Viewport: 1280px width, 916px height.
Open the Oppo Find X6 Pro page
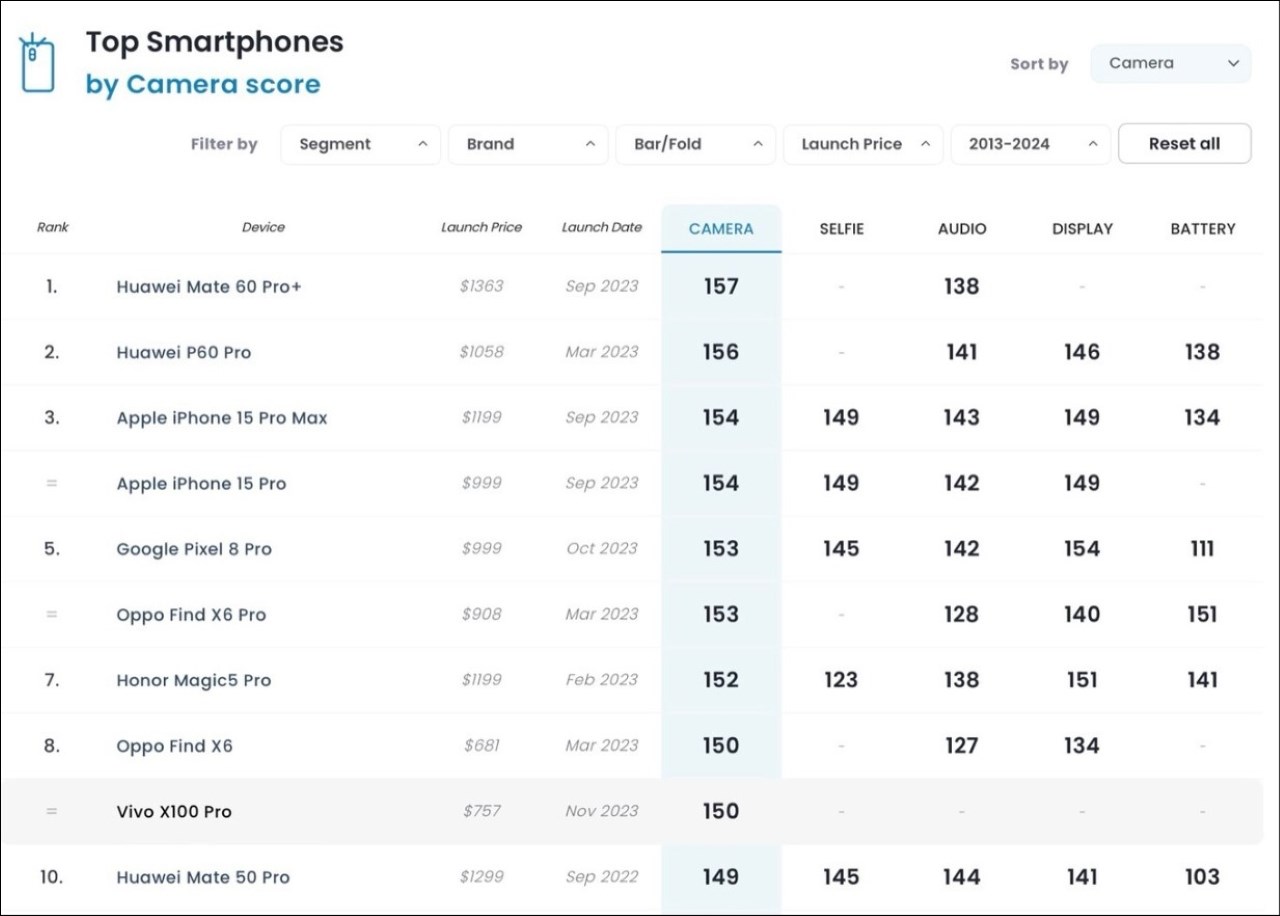[191, 615]
